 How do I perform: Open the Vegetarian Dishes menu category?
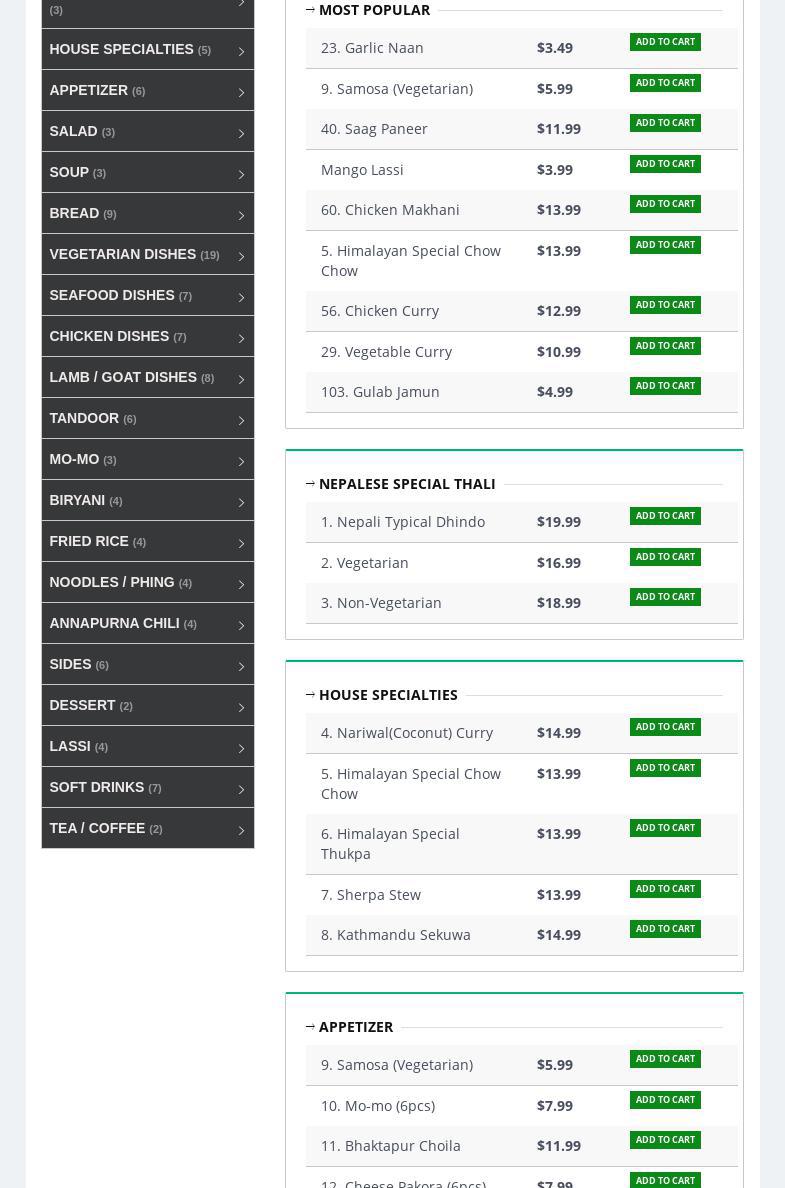click(x=123, y=254)
